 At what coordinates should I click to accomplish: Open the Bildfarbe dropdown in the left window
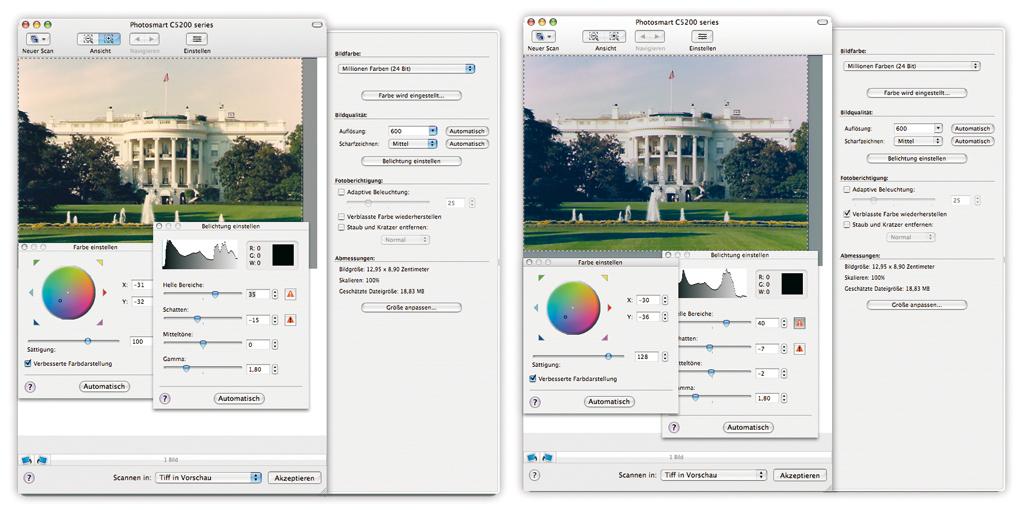point(406,68)
